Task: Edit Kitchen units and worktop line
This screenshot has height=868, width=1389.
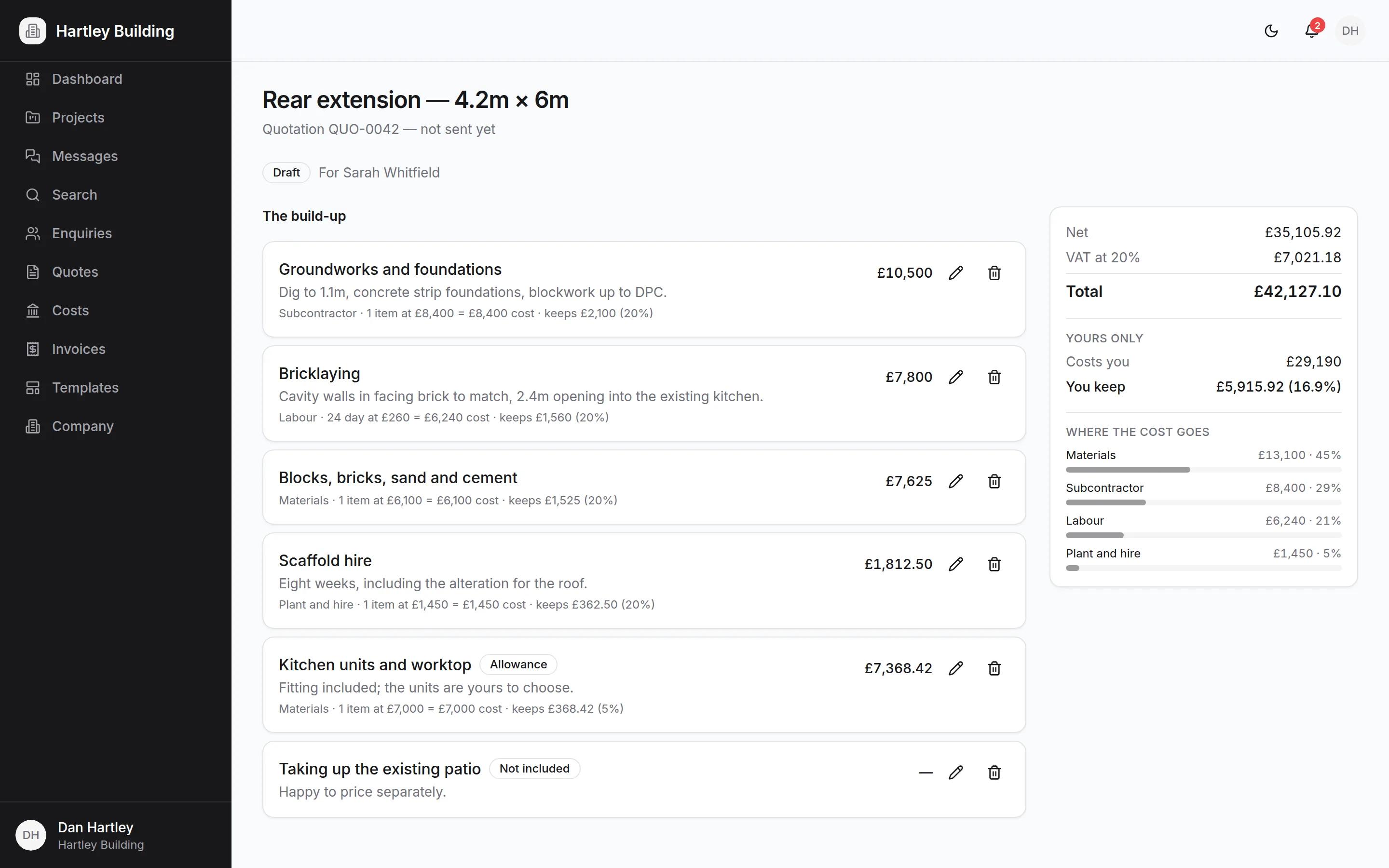Action: (955, 668)
